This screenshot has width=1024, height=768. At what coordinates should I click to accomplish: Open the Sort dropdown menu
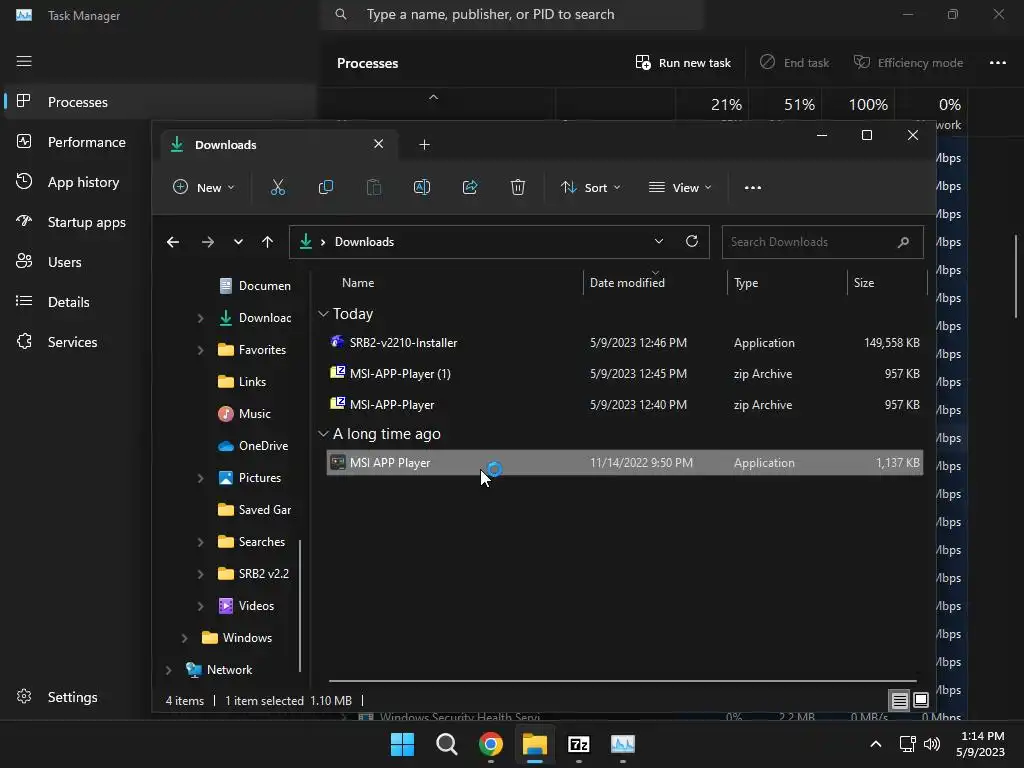point(590,187)
